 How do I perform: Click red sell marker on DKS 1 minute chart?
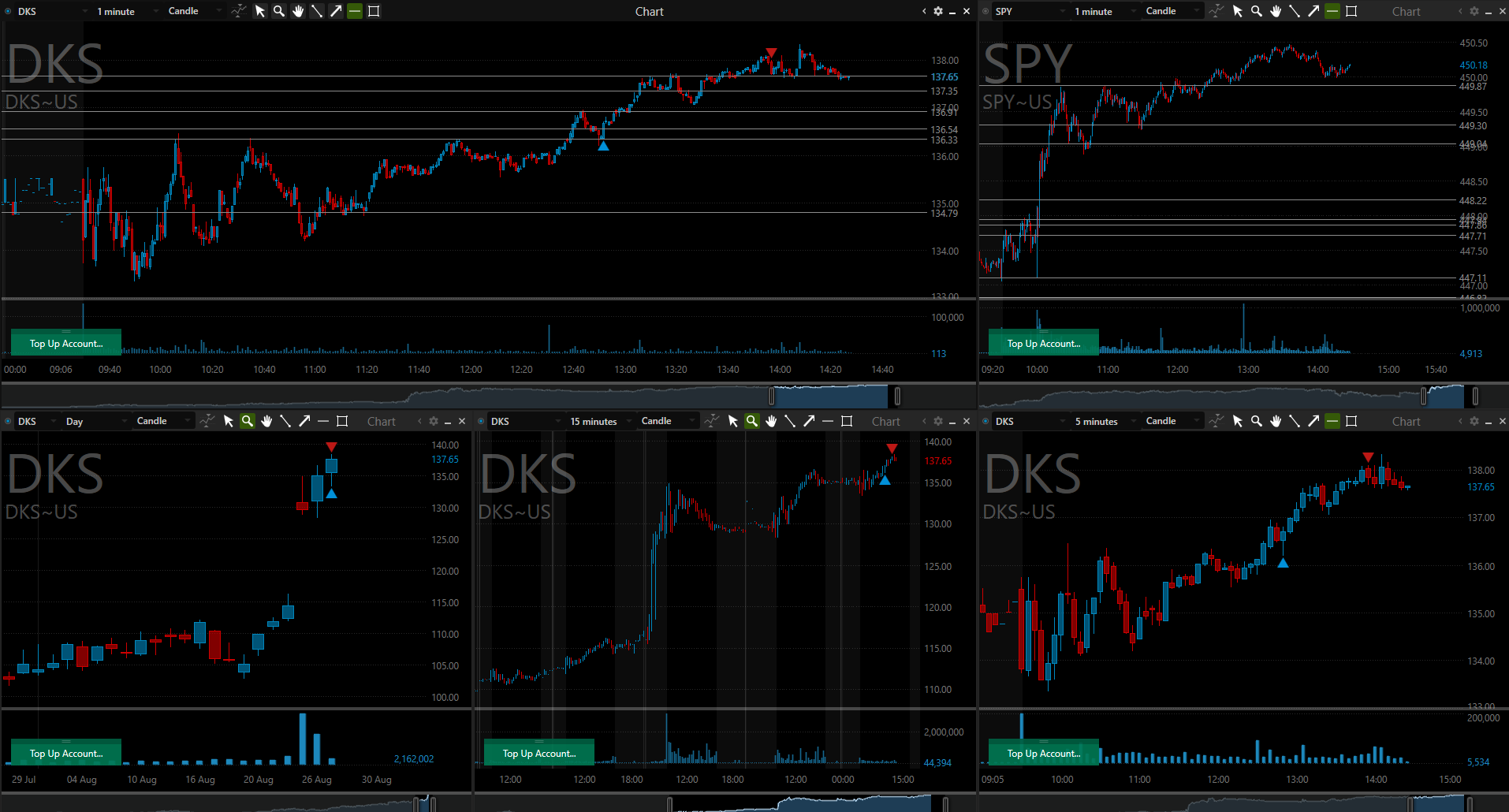pos(771,53)
